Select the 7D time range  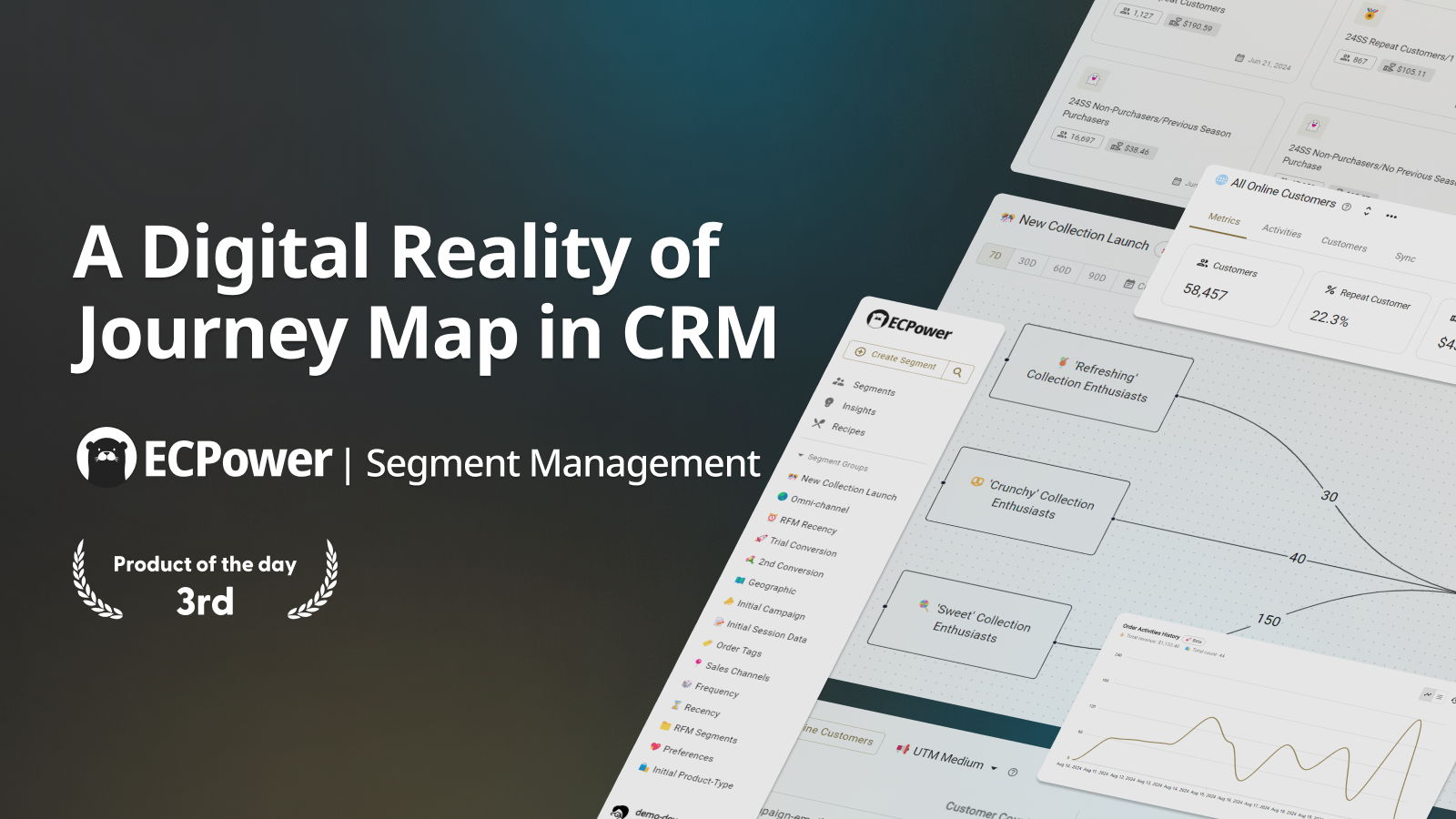(x=995, y=256)
